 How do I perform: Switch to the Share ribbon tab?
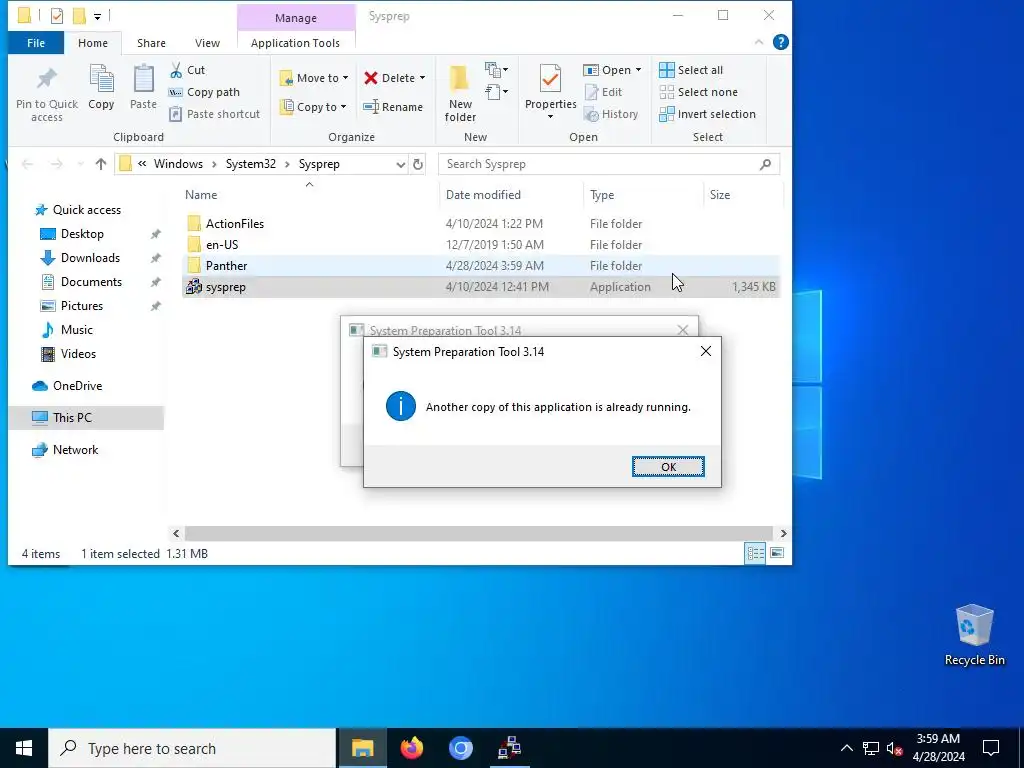[x=151, y=42]
